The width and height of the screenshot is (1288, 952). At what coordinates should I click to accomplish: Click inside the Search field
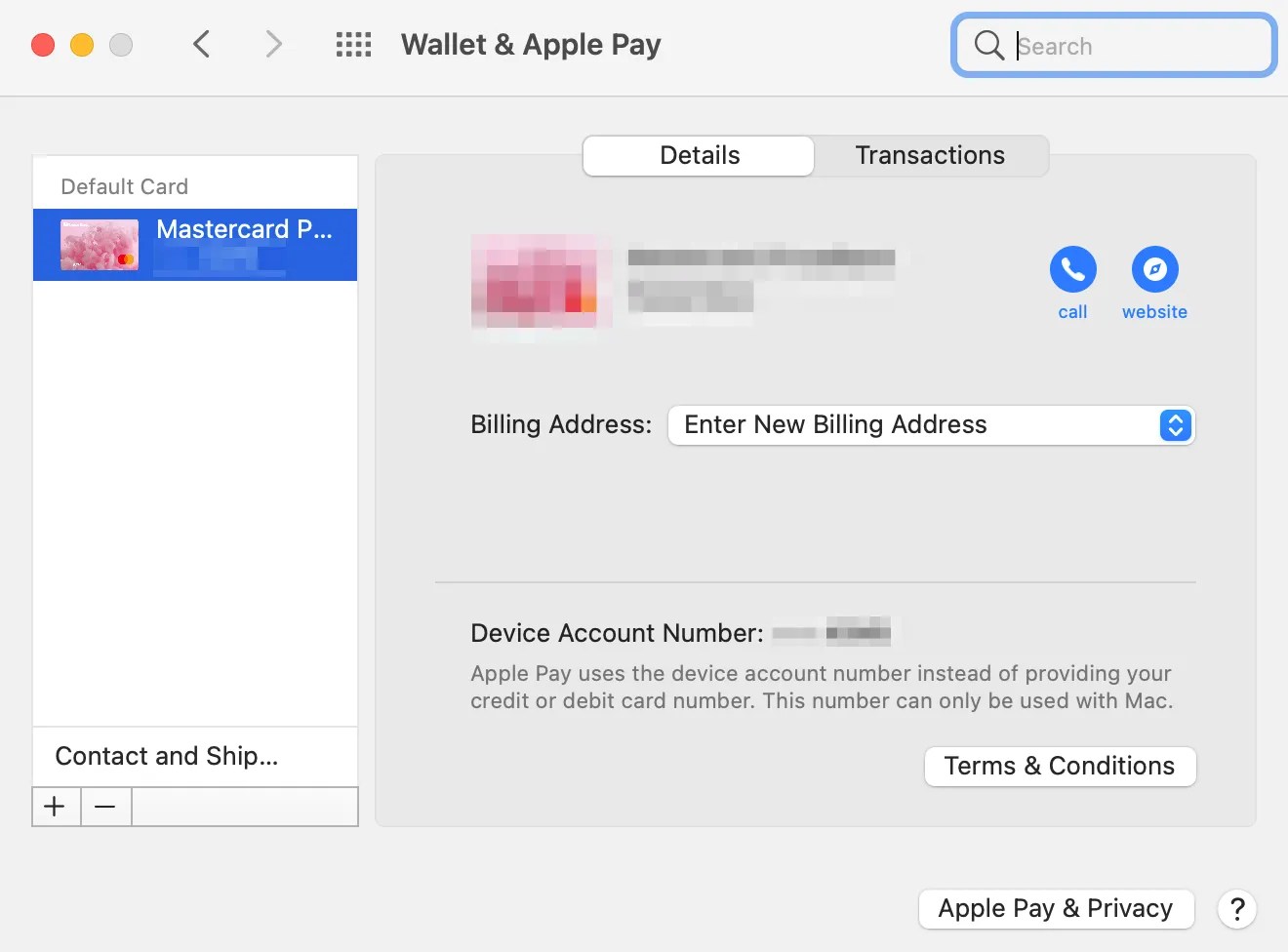pos(1122,45)
